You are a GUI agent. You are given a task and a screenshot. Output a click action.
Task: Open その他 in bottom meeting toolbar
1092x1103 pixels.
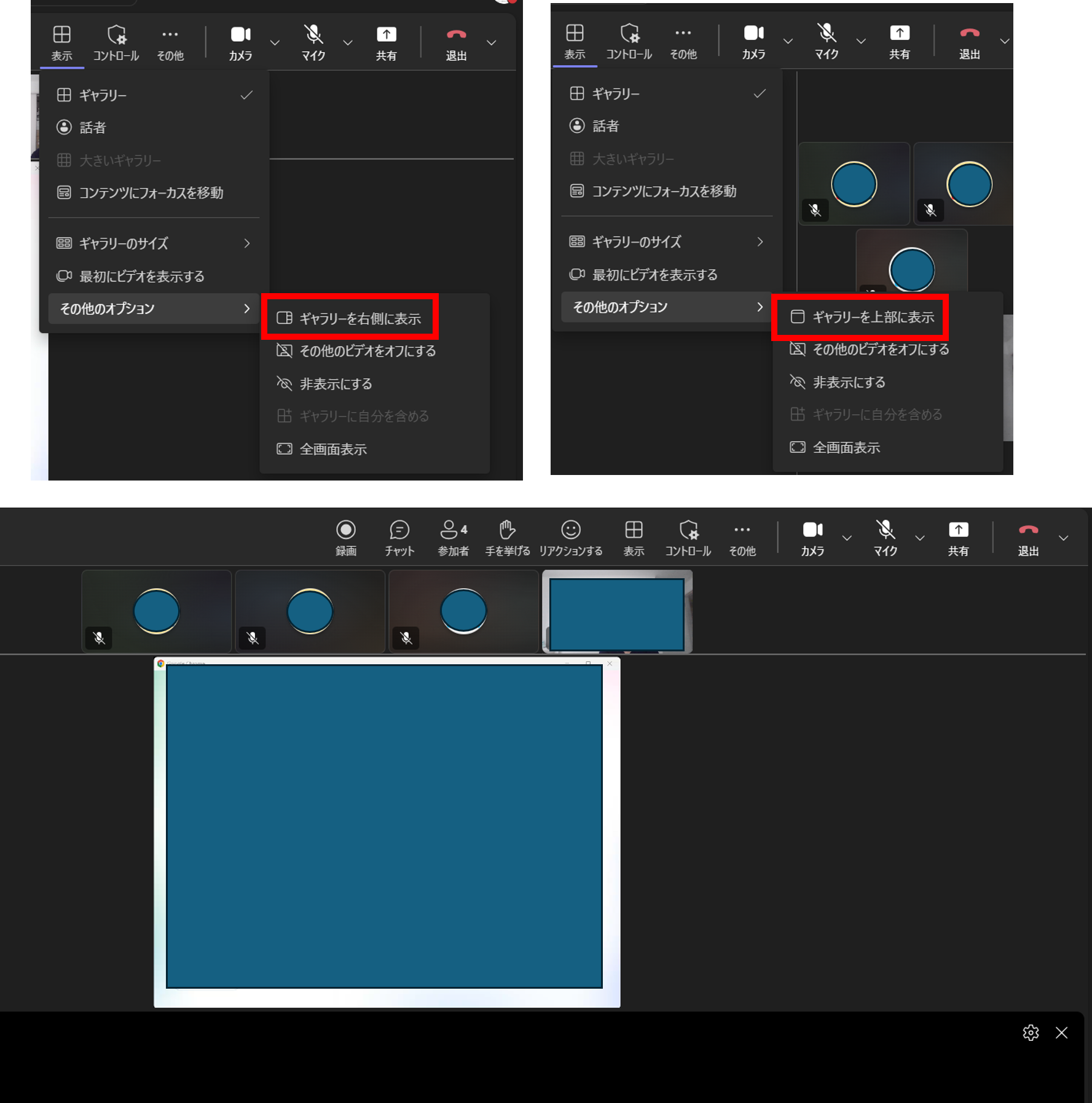(x=742, y=538)
